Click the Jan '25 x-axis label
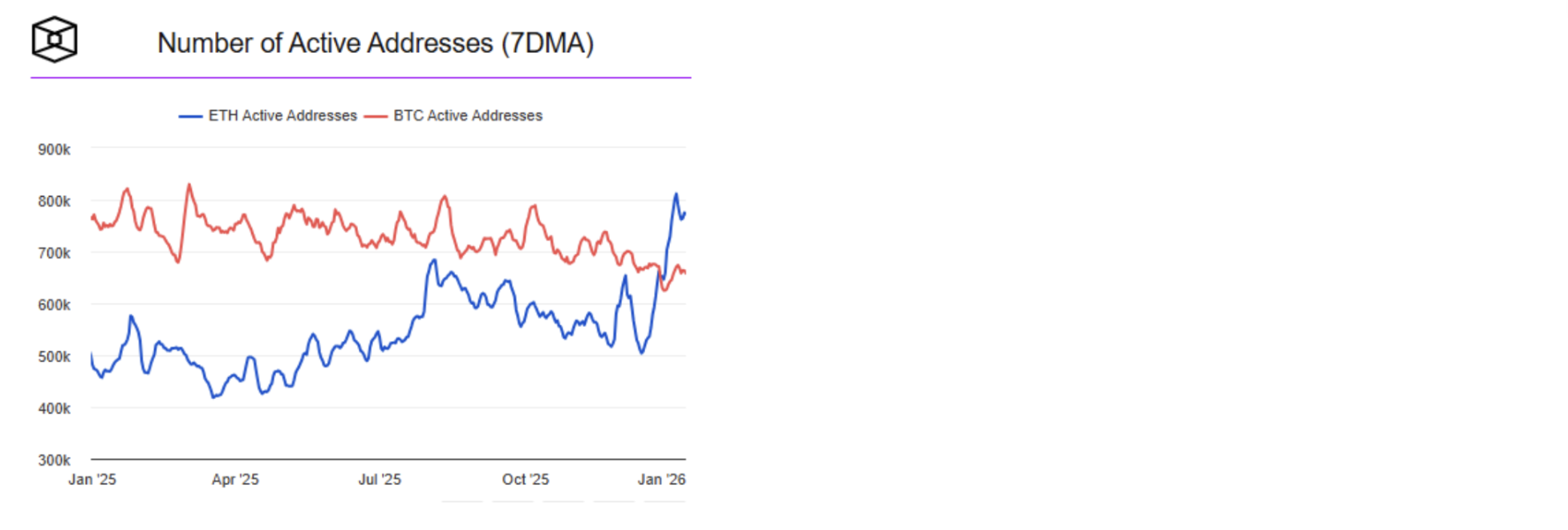 (92, 479)
